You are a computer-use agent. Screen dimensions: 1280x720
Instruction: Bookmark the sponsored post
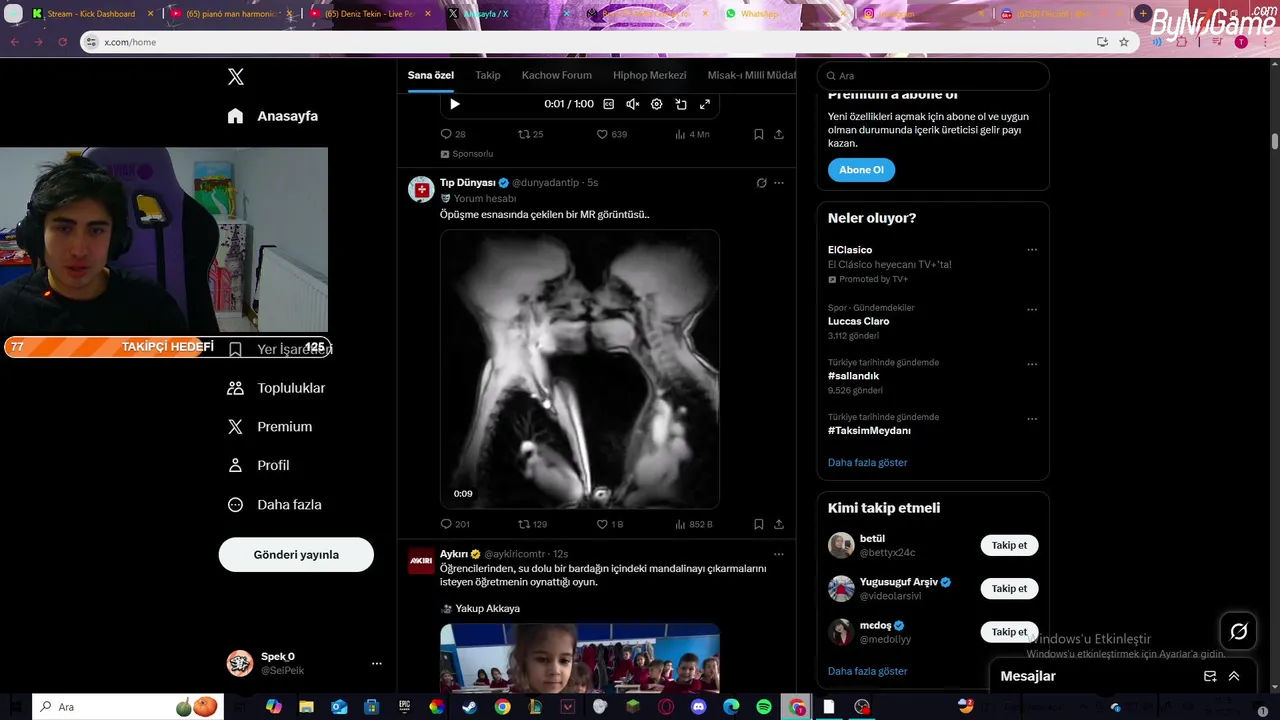point(759,134)
